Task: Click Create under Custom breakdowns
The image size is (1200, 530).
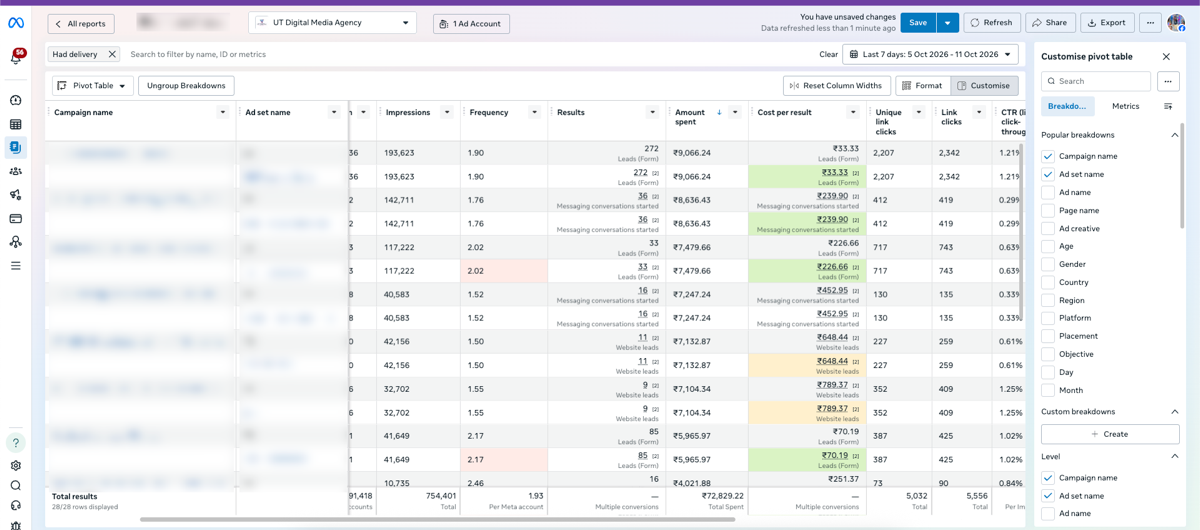Action: (1110, 434)
